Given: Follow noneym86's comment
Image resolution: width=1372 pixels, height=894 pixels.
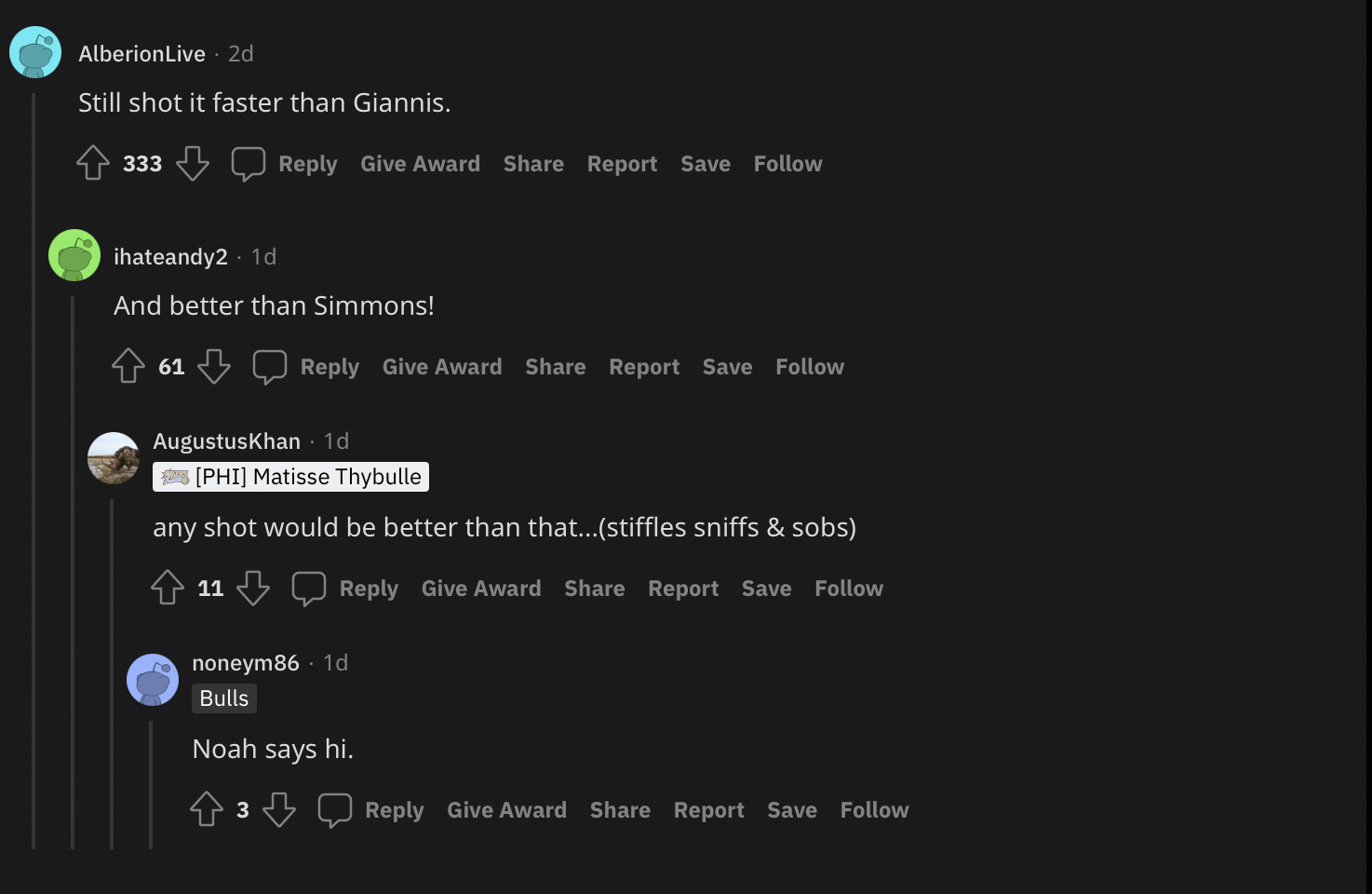Looking at the screenshot, I should pos(874,810).
